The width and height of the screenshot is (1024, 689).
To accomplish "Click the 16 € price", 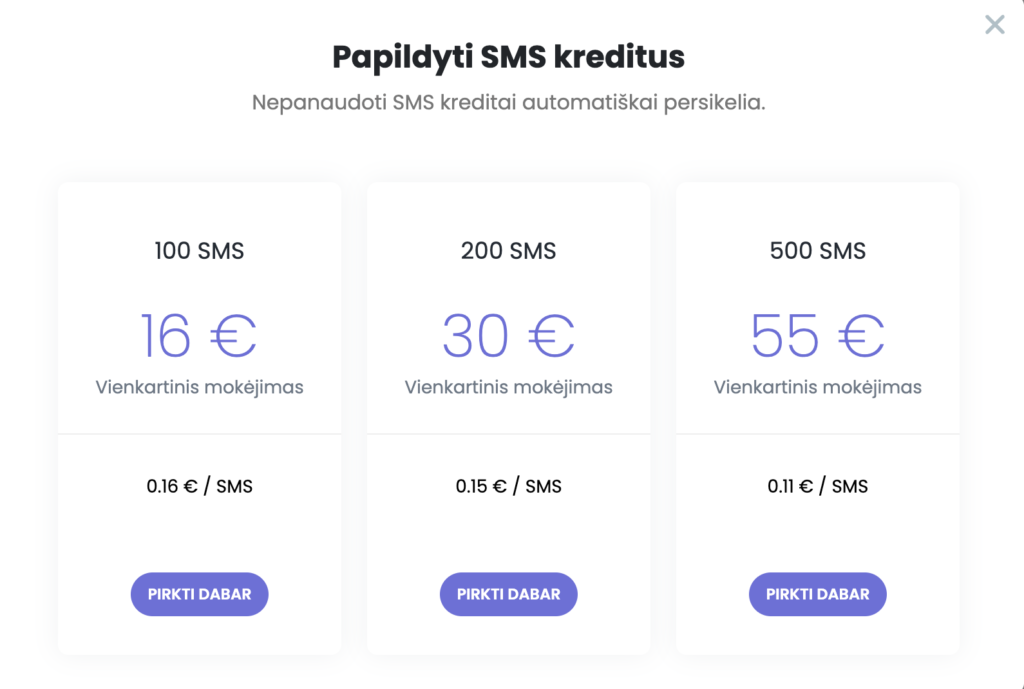I will [198, 336].
